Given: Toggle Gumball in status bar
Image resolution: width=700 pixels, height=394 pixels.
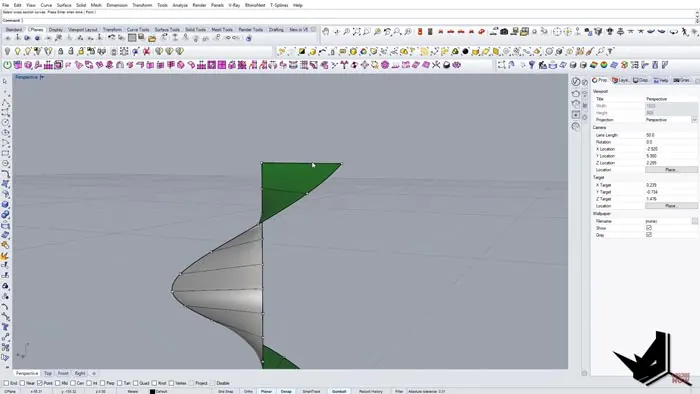Looking at the screenshot, I should click(x=339, y=391).
